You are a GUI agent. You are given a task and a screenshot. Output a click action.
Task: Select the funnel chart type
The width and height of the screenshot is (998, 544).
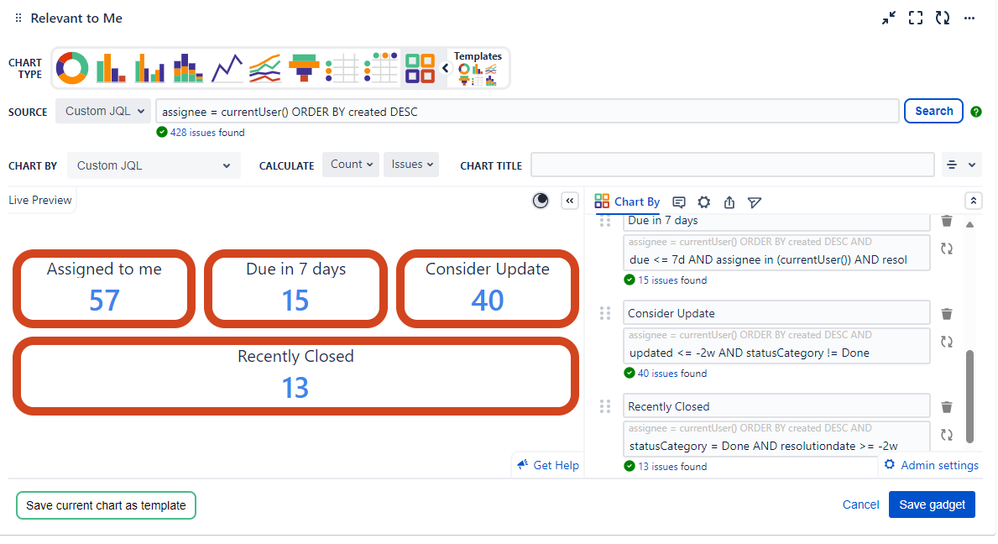click(304, 68)
